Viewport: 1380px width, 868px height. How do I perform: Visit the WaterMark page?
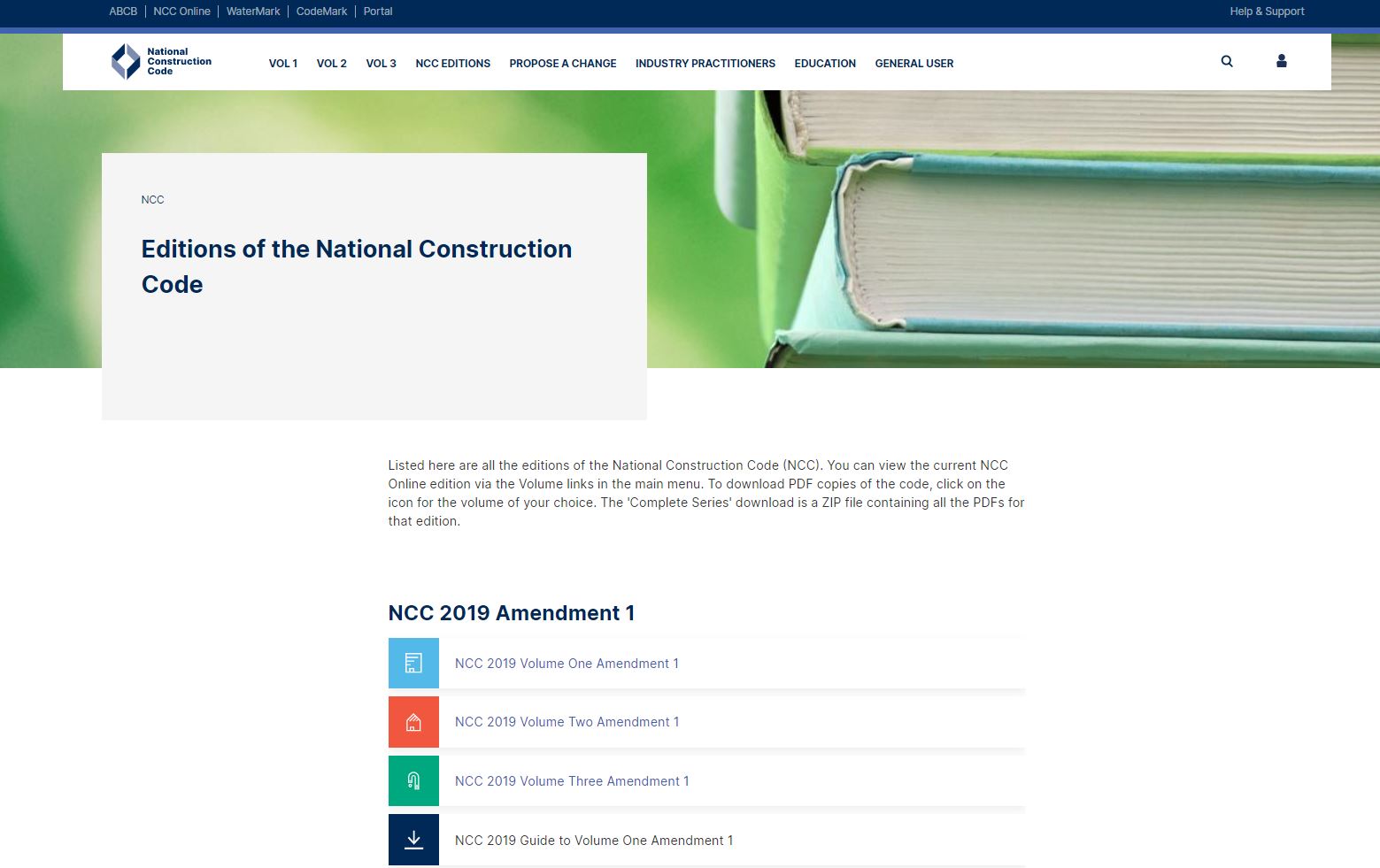(253, 11)
